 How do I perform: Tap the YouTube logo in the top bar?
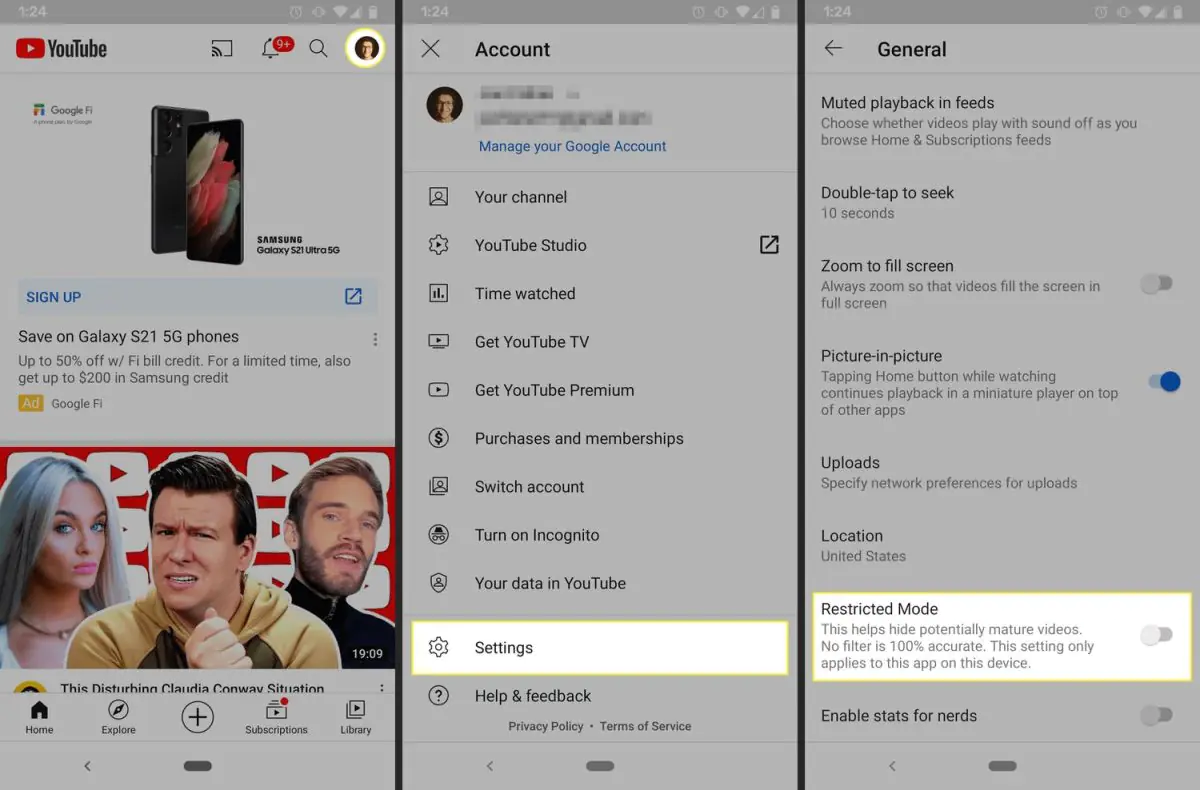pyautogui.click(x=60, y=47)
